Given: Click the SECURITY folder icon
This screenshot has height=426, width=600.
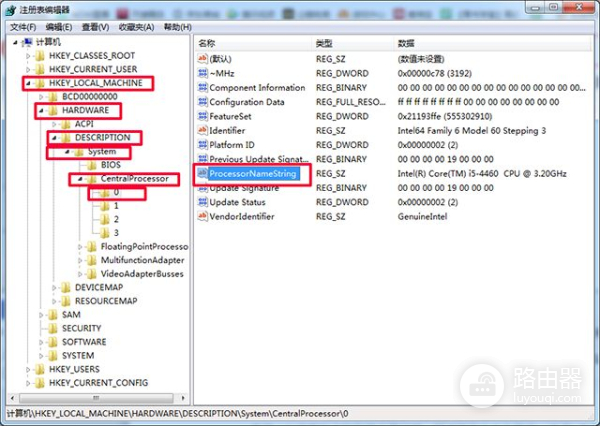Looking at the screenshot, I should pos(53,328).
